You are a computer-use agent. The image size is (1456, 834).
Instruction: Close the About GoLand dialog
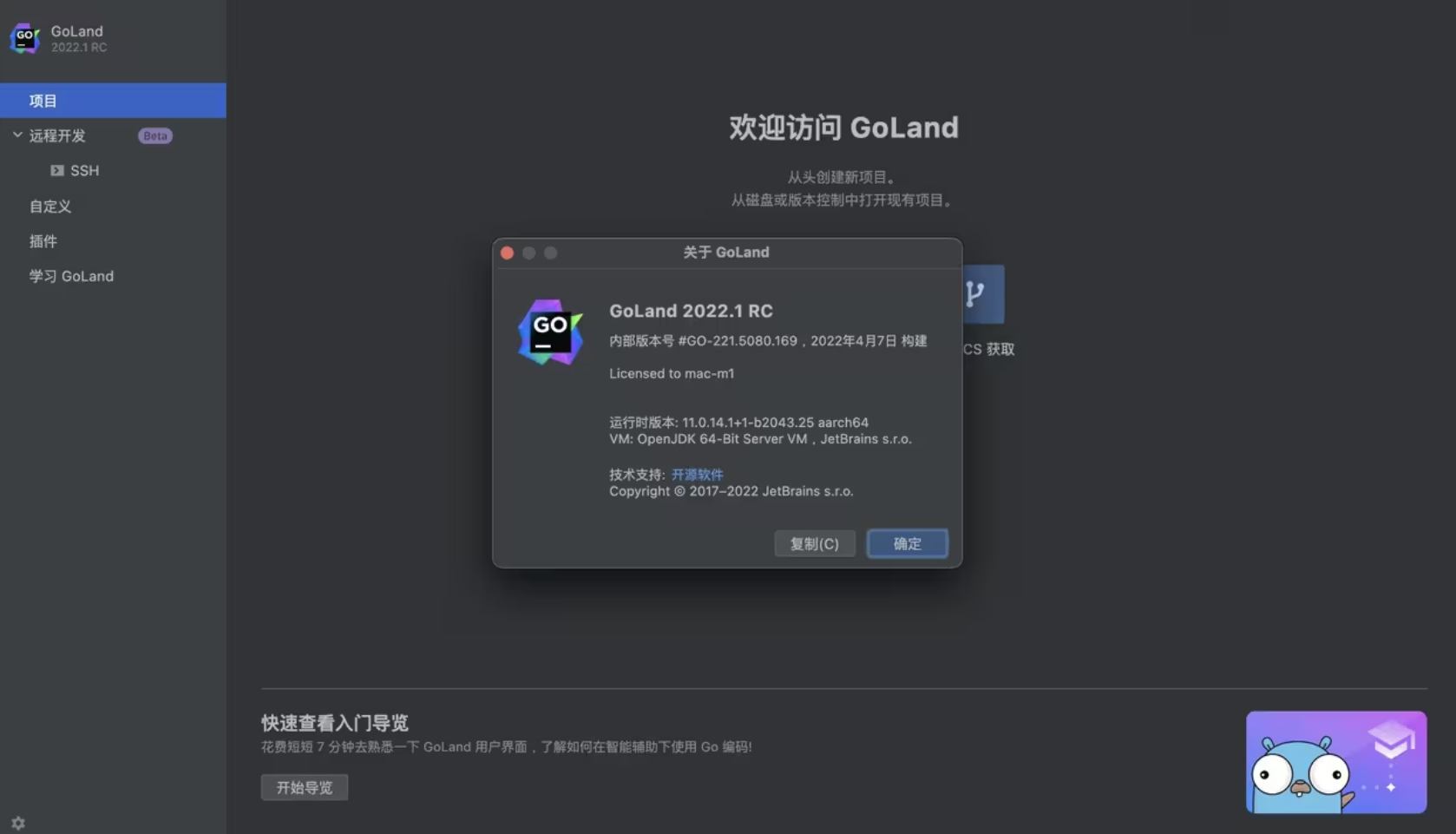508,253
